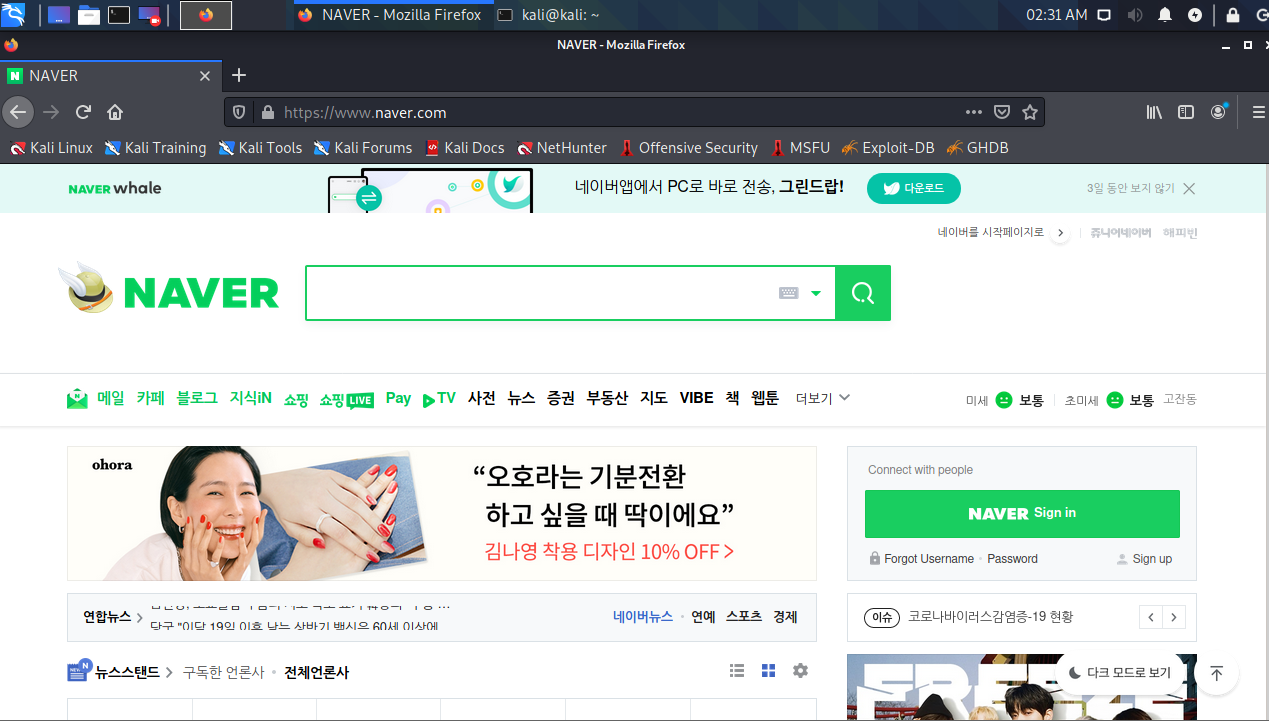Select the 전체언론사 newsstand tab

tap(316, 672)
